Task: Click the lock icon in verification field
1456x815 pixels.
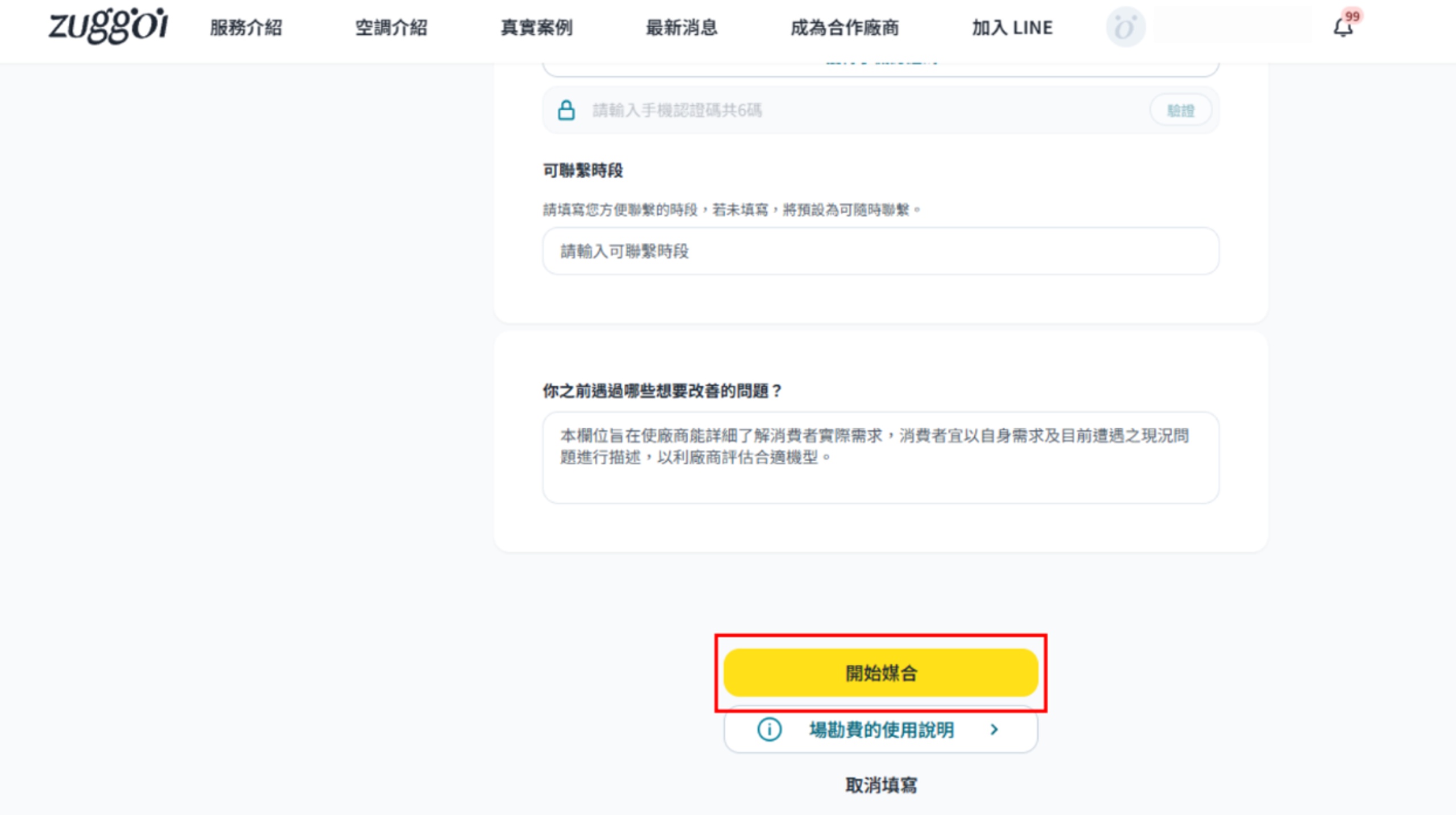Action: tap(566, 110)
